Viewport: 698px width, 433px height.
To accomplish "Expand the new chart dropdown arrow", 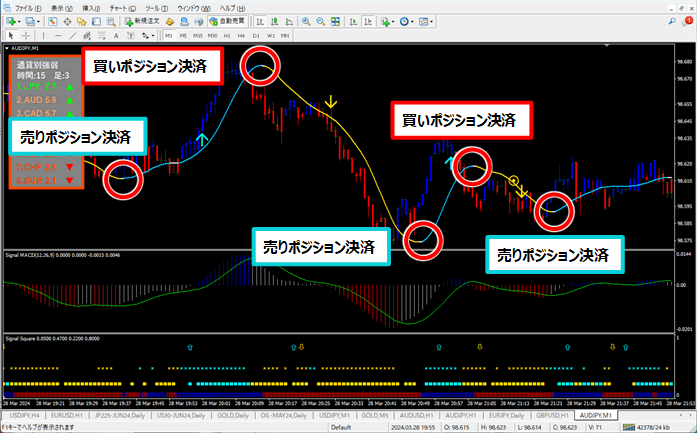I will (x=21, y=21).
